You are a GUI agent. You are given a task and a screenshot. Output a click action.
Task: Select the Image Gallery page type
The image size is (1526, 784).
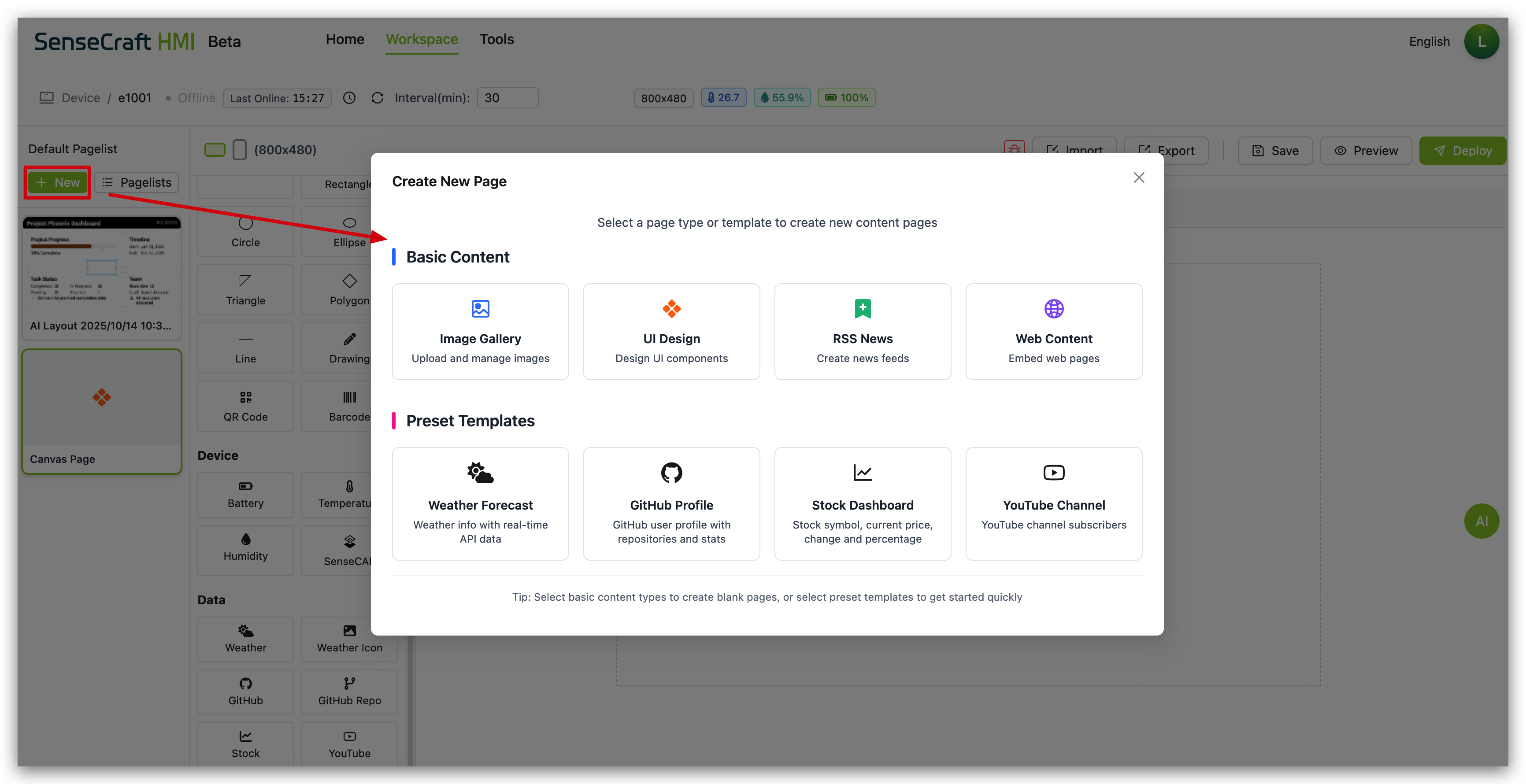(480, 332)
